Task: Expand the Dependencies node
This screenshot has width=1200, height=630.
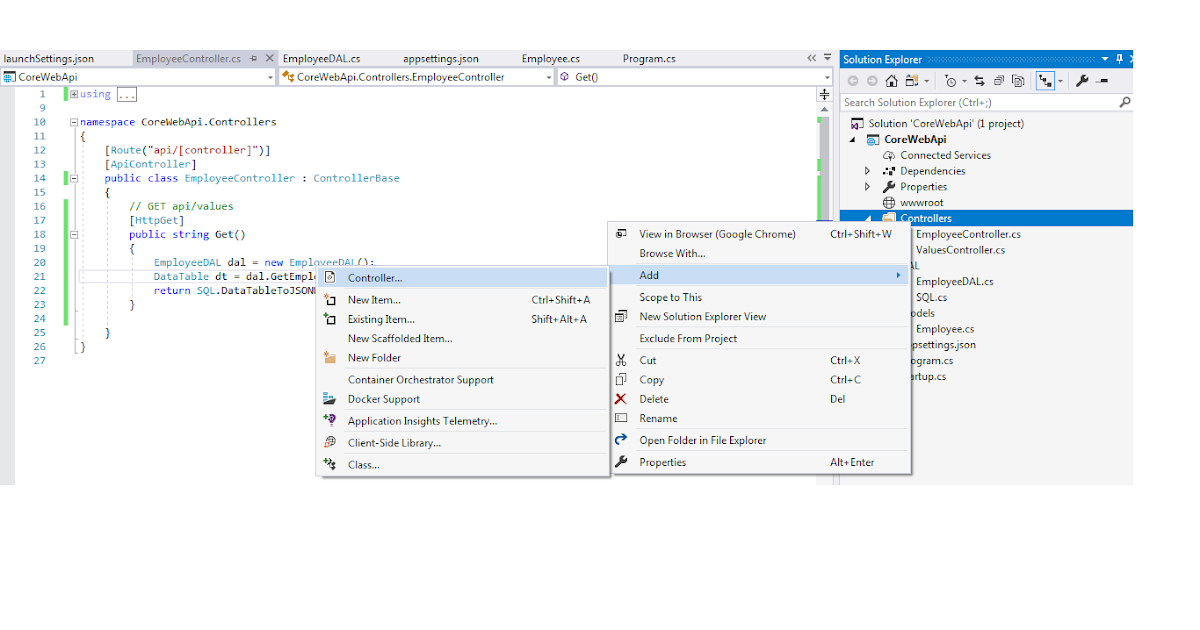Action: click(866, 170)
